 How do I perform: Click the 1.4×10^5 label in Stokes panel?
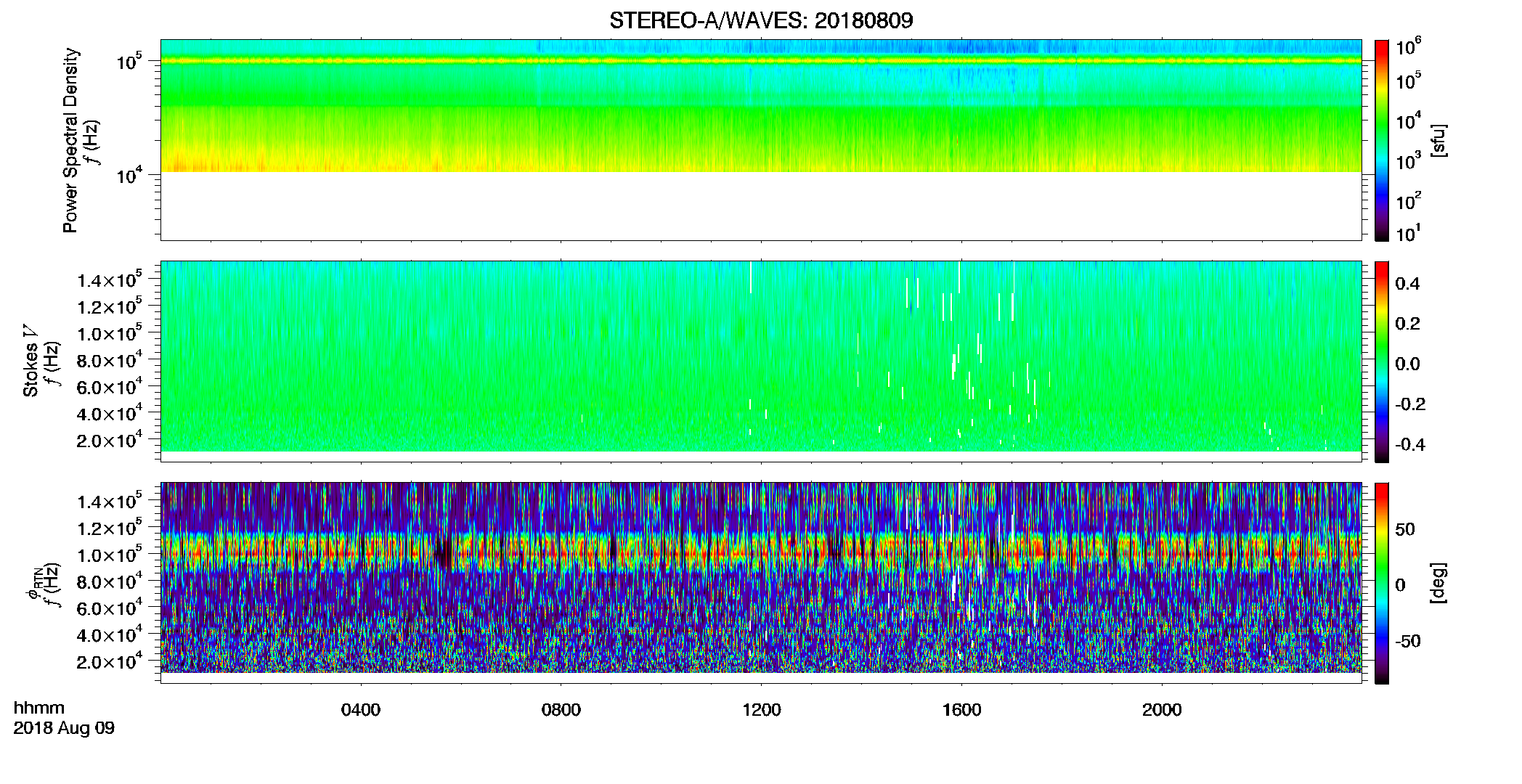[110, 279]
